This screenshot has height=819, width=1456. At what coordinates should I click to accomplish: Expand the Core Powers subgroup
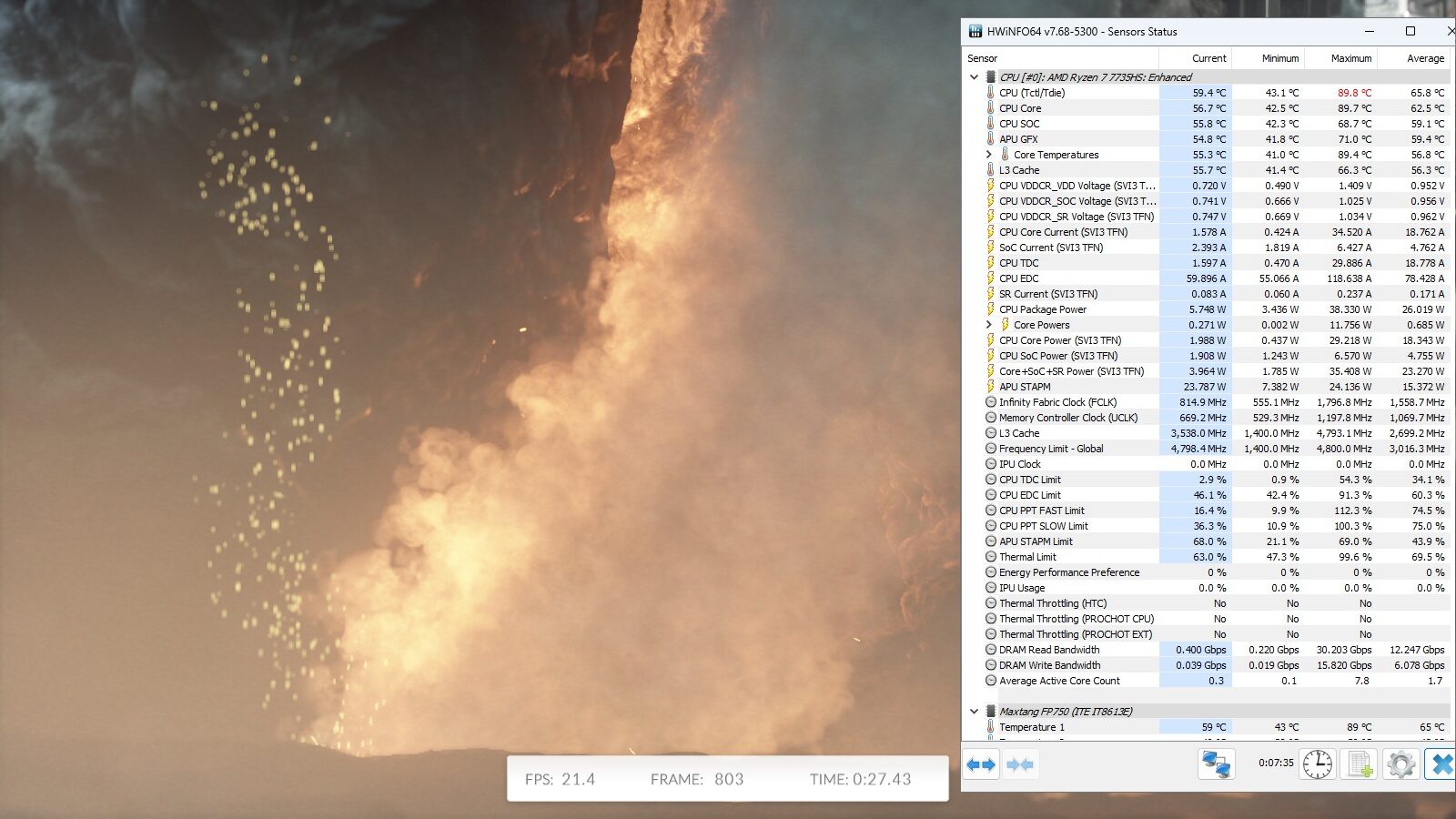point(989,325)
